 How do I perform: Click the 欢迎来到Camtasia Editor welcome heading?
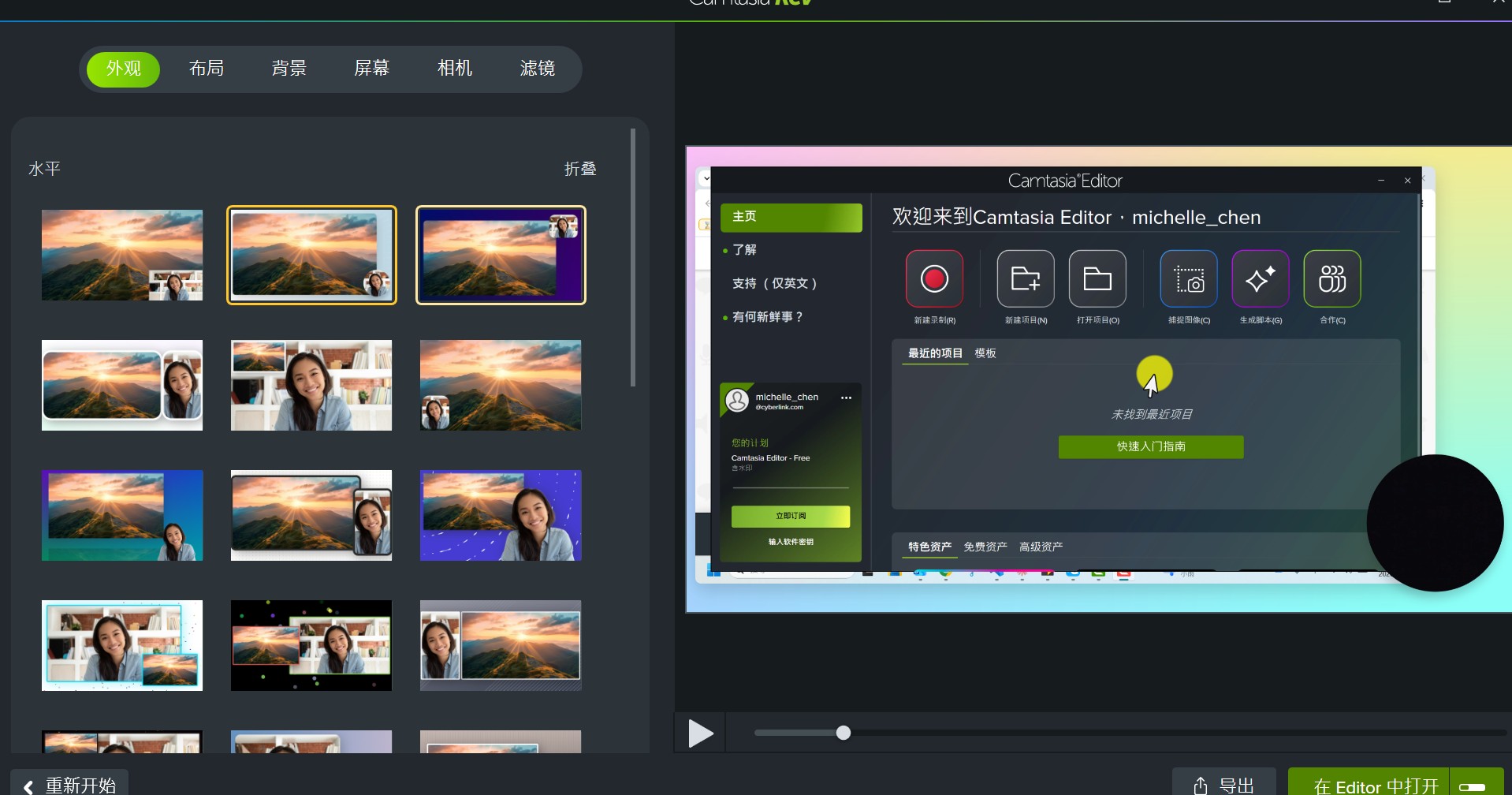[1076, 217]
